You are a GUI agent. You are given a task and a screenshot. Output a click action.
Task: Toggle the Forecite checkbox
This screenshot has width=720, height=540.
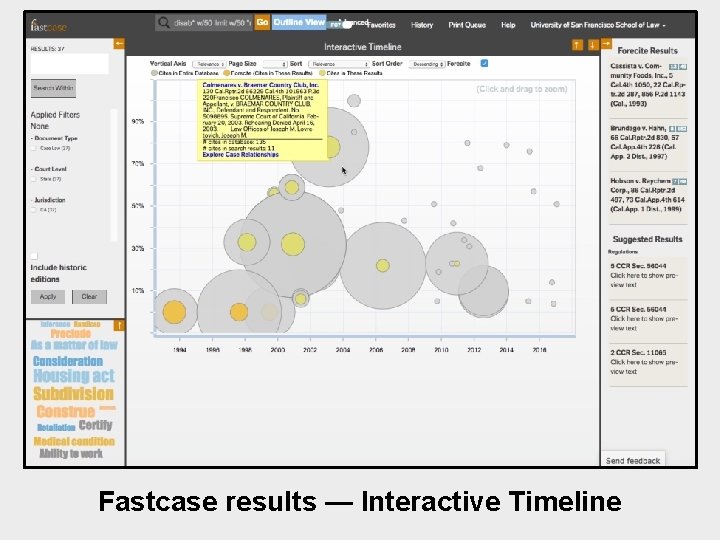point(484,63)
